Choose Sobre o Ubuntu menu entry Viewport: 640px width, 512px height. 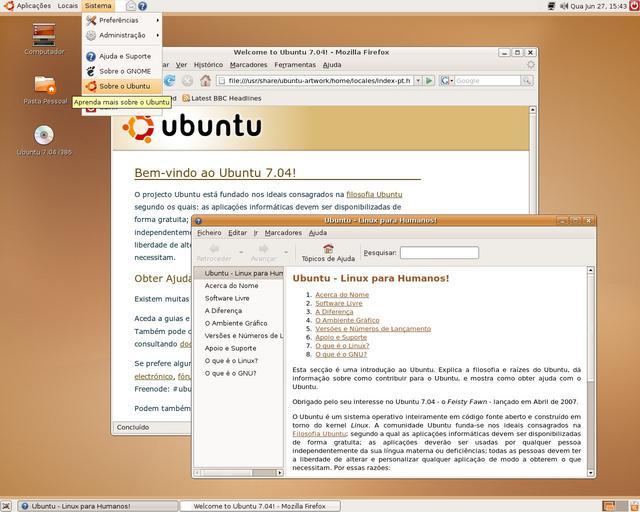click(123, 86)
